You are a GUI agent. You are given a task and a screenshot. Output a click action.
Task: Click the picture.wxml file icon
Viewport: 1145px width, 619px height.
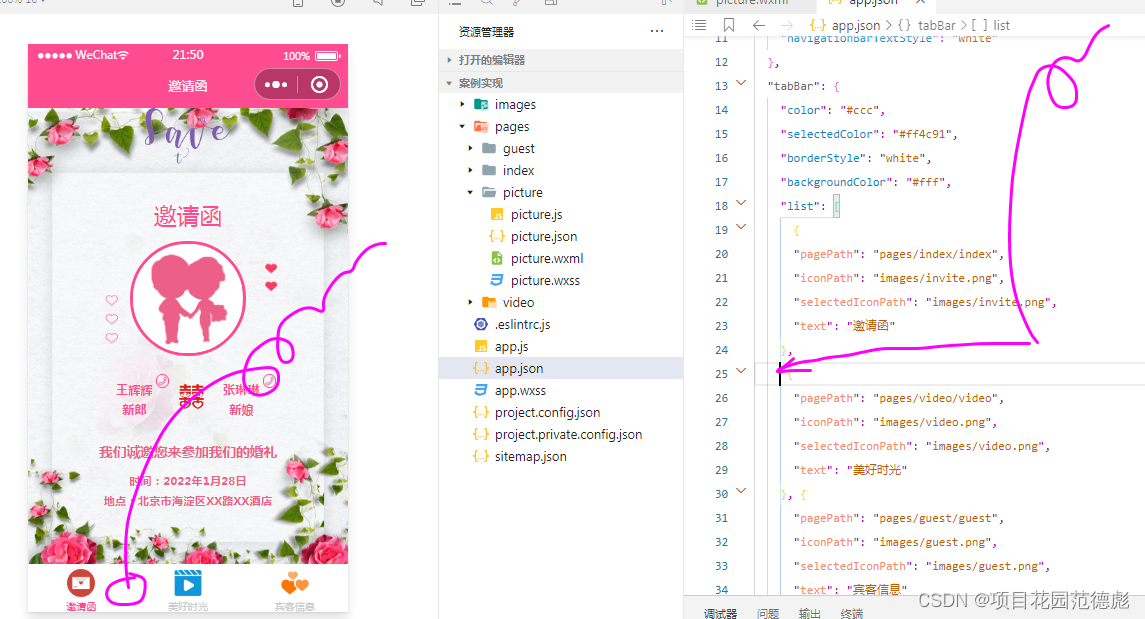point(497,258)
